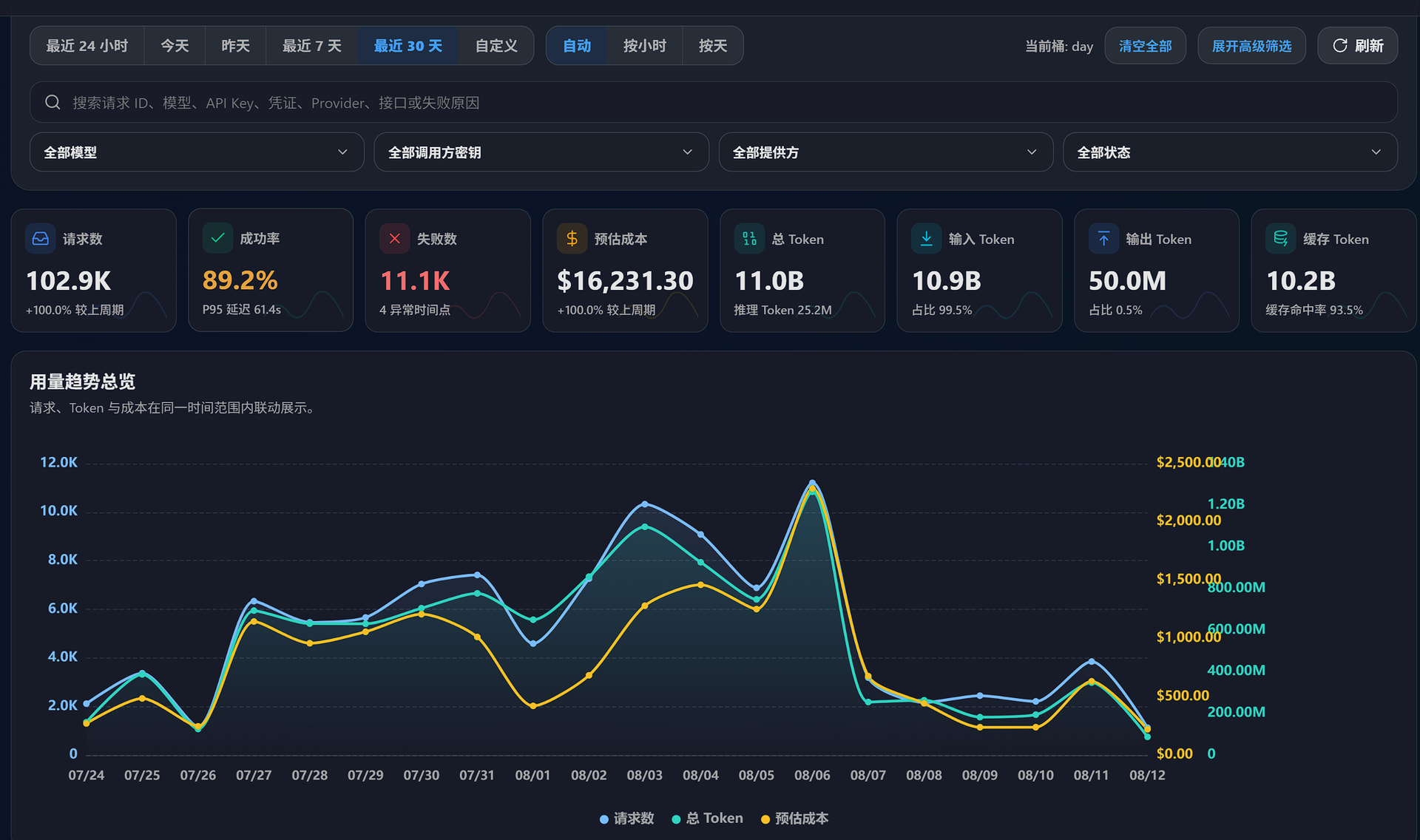The height and width of the screenshot is (840, 1420).
Task: Click the 总 Token binary icon
Action: 749,239
